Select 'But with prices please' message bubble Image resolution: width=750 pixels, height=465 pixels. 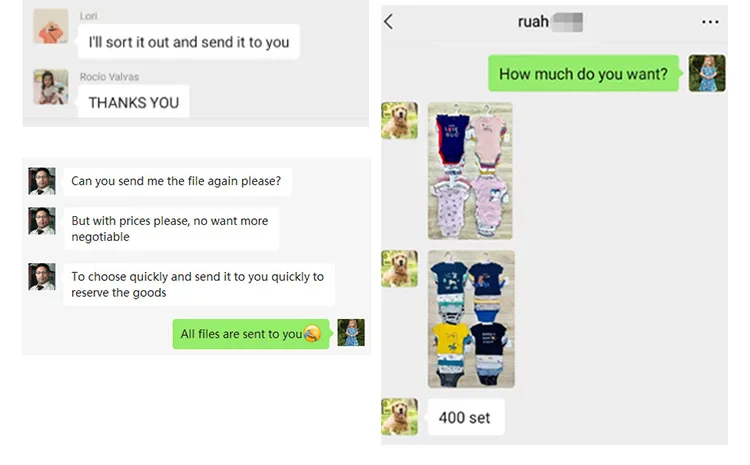(x=172, y=229)
